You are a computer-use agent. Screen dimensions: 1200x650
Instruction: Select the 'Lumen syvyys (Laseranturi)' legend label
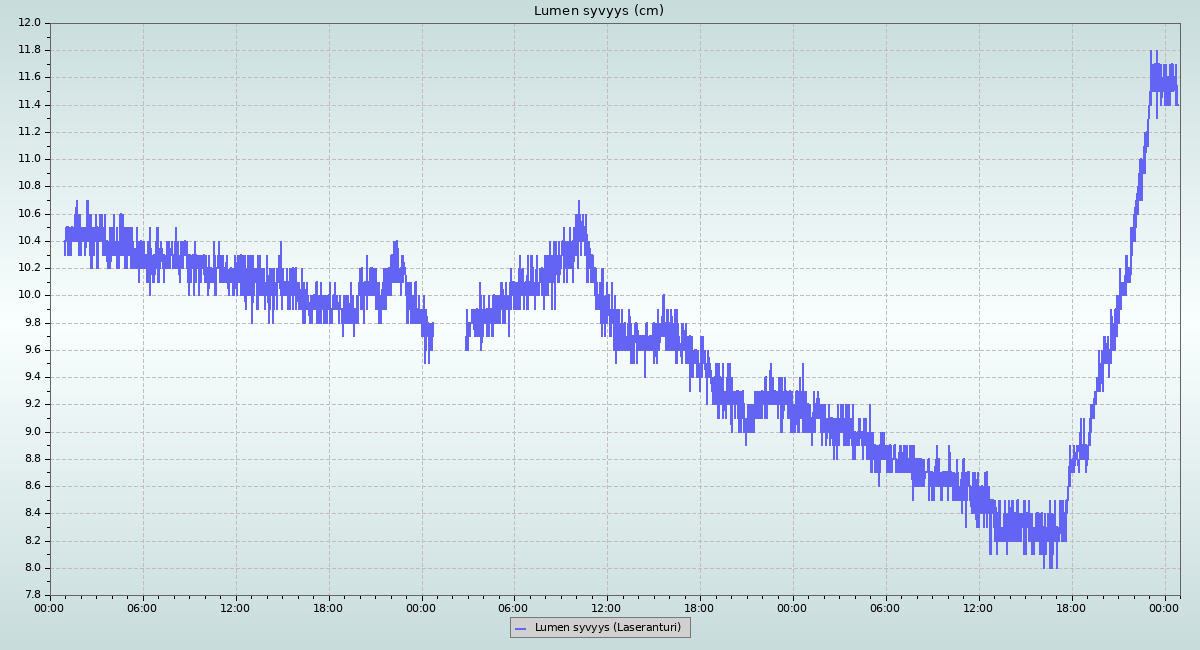pyautogui.click(x=607, y=628)
